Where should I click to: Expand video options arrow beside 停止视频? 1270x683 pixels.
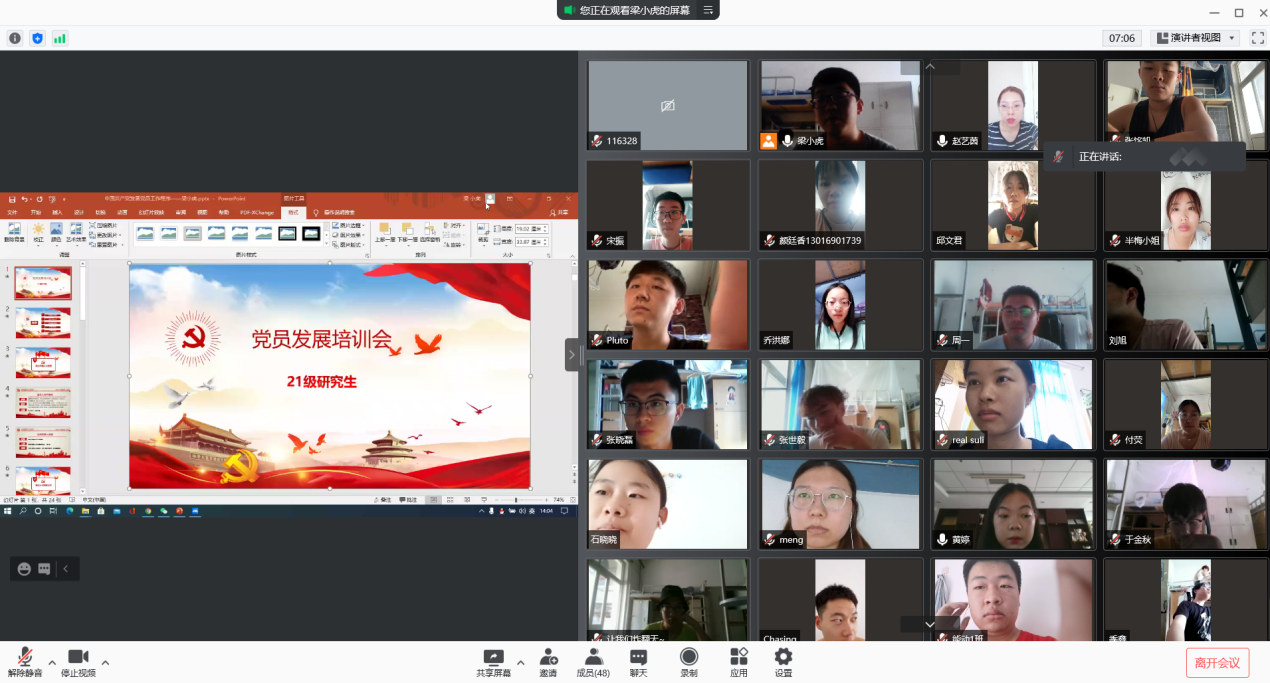coord(105,663)
